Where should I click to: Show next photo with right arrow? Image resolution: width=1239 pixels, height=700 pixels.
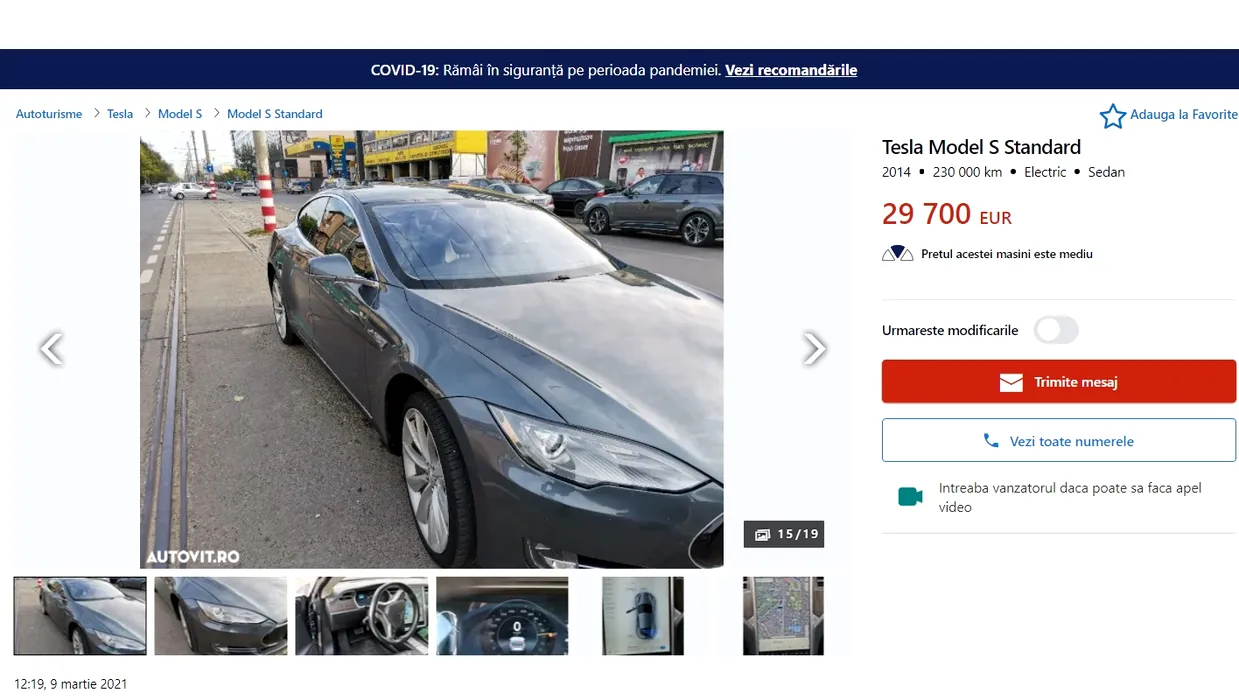[815, 348]
